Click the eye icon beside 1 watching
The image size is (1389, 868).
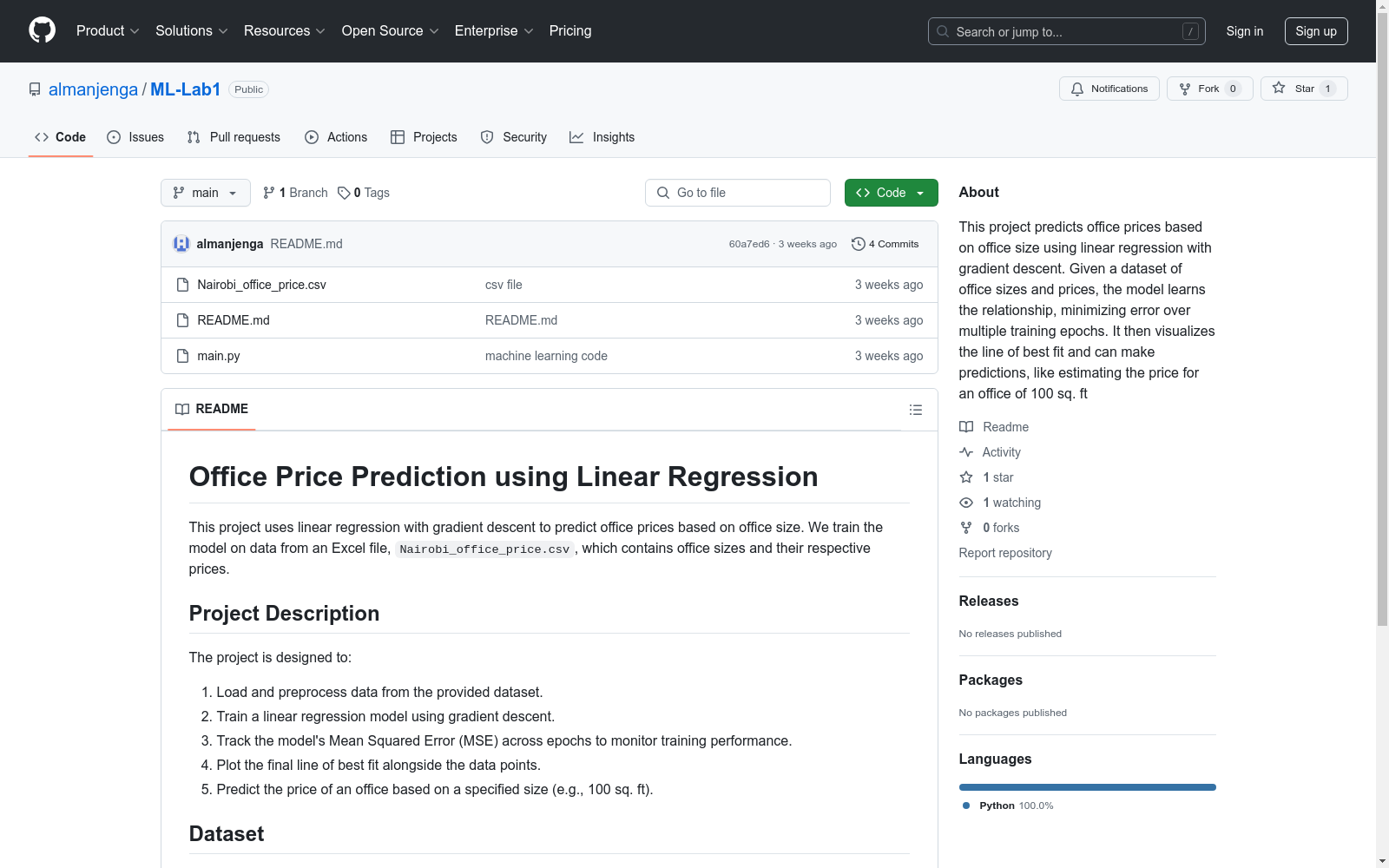[966, 503]
